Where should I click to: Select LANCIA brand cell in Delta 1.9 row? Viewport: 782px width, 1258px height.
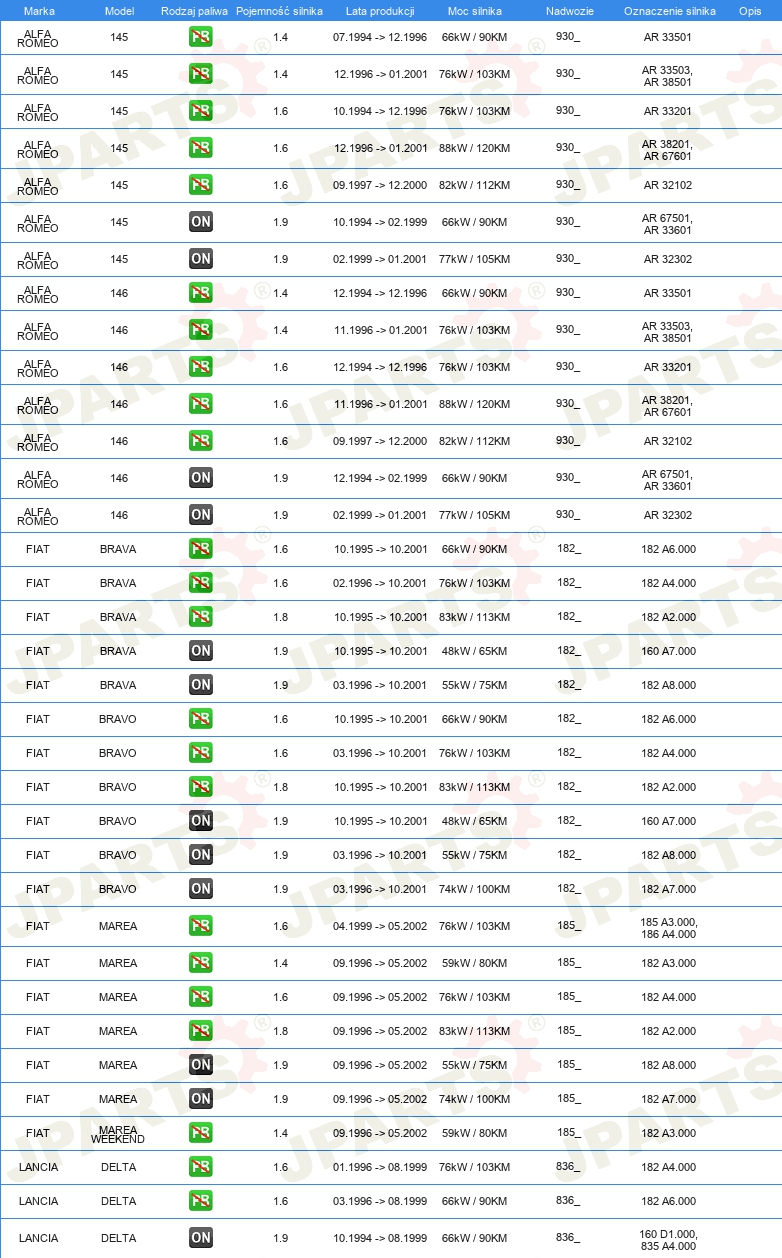pos(38,1238)
